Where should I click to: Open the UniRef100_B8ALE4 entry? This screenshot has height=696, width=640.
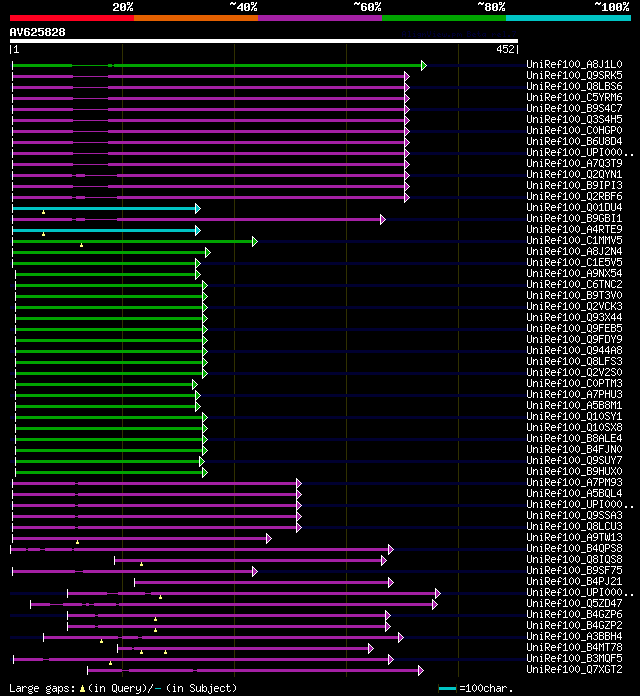pyautogui.click(x=574, y=439)
